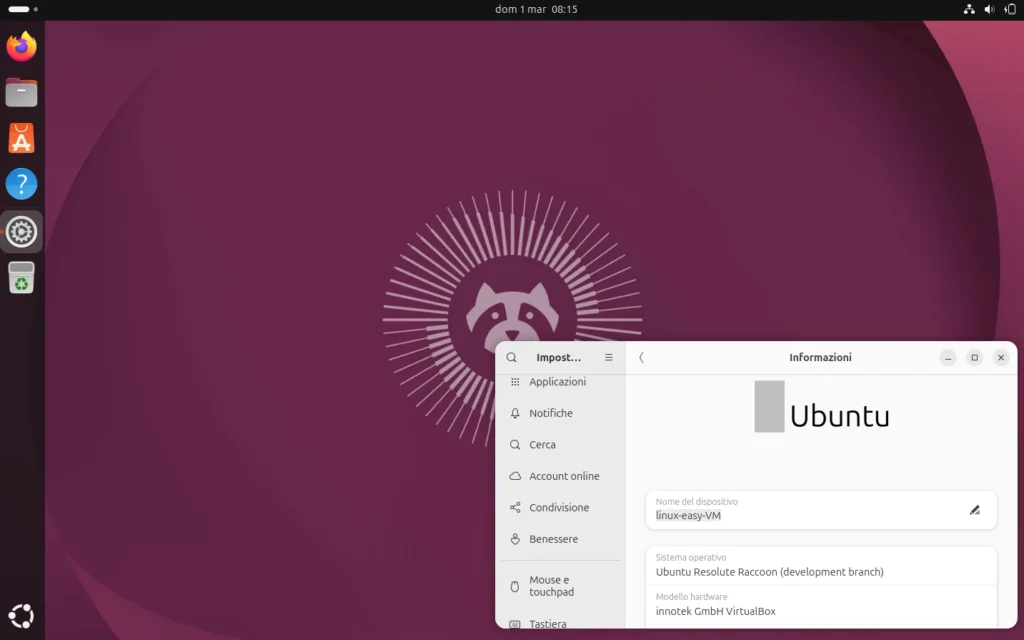The height and width of the screenshot is (640, 1024).
Task: Go back using the chevron in Informazioni
Action: [641, 357]
